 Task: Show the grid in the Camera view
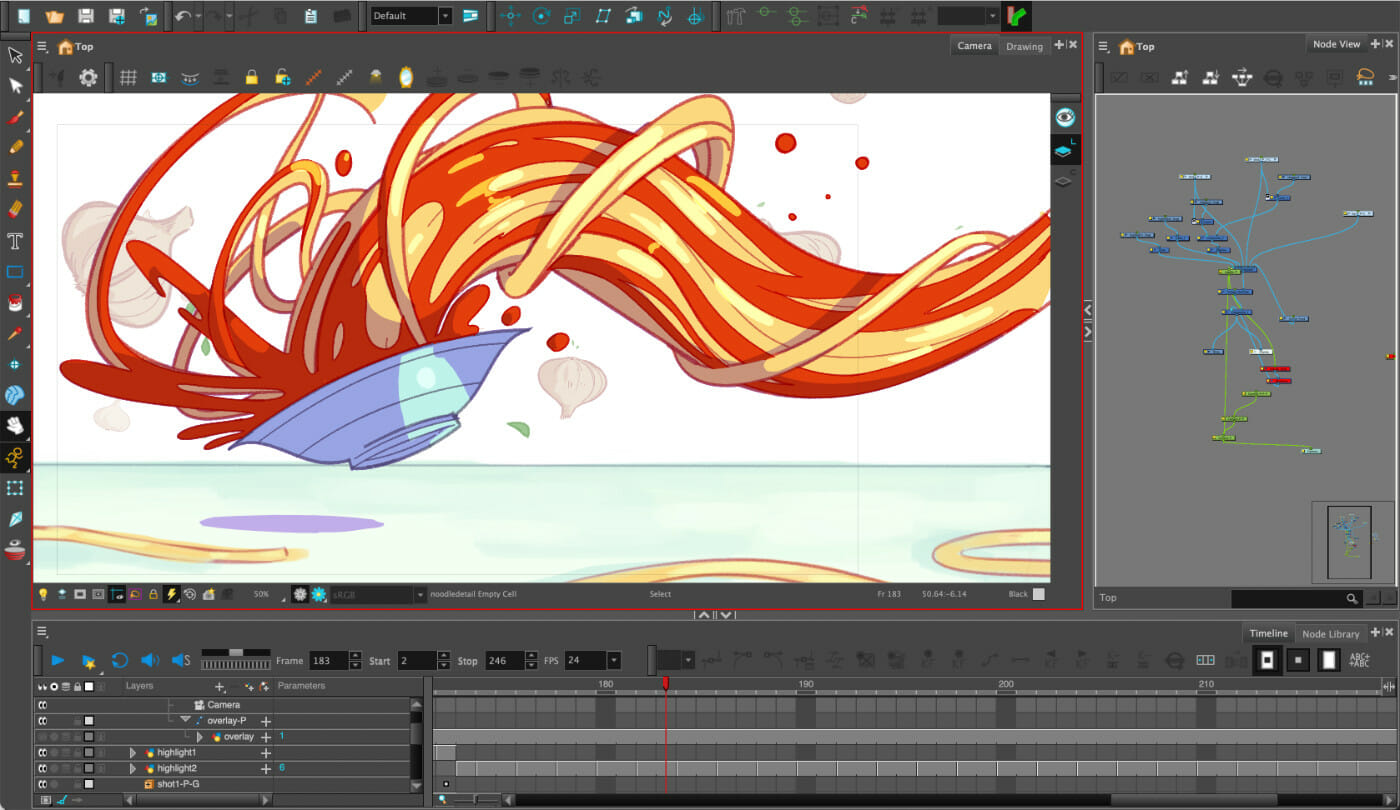pyautogui.click(x=128, y=77)
